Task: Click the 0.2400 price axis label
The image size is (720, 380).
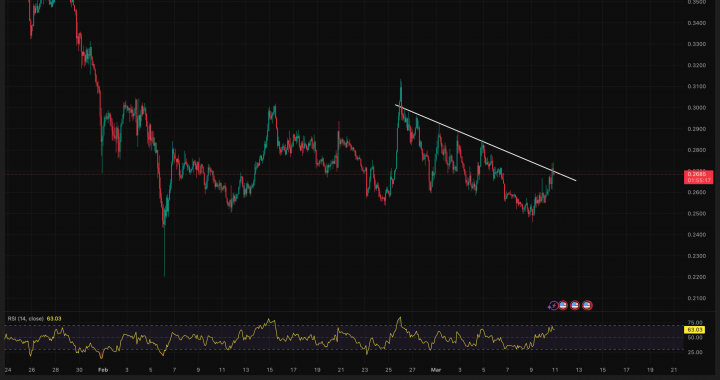Action: click(x=696, y=235)
